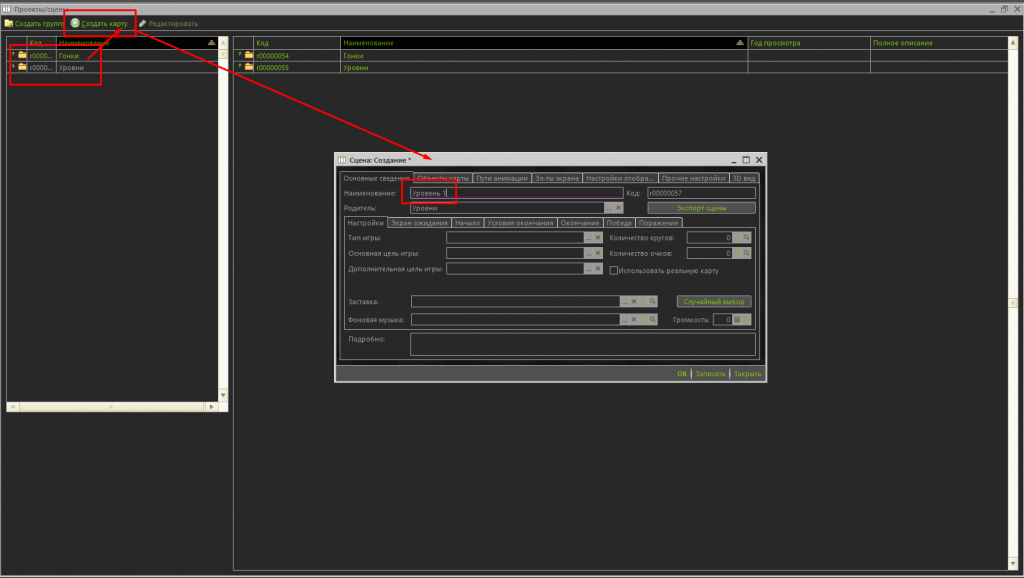This screenshot has width=1024, height=578.
Task: Open the Тип игры selection ellipsis button
Action: tap(588, 238)
